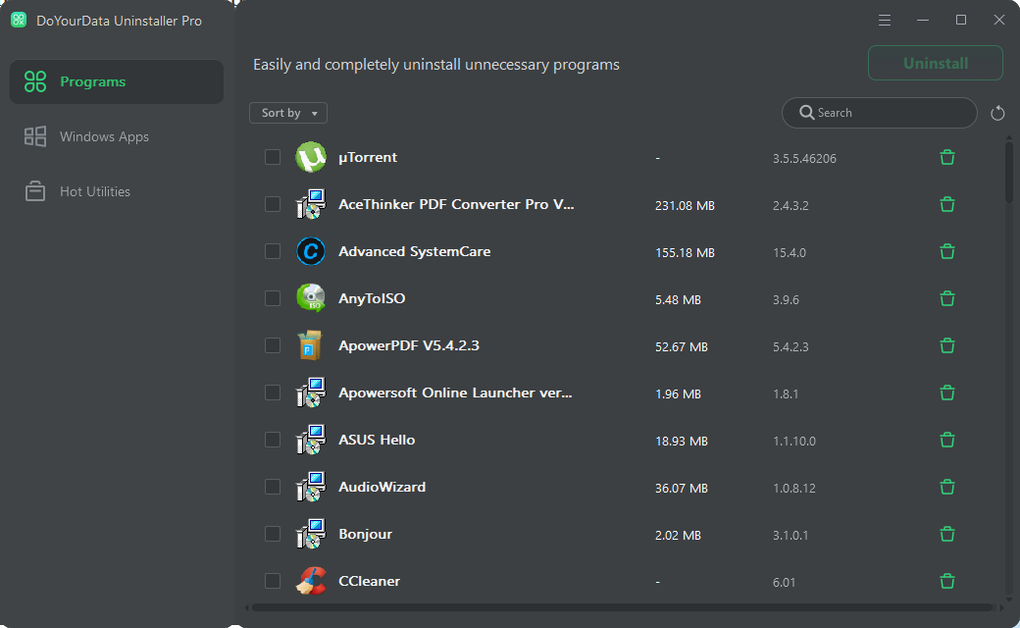
Task: Click the trash icon for AudioWizard
Action: tap(947, 487)
